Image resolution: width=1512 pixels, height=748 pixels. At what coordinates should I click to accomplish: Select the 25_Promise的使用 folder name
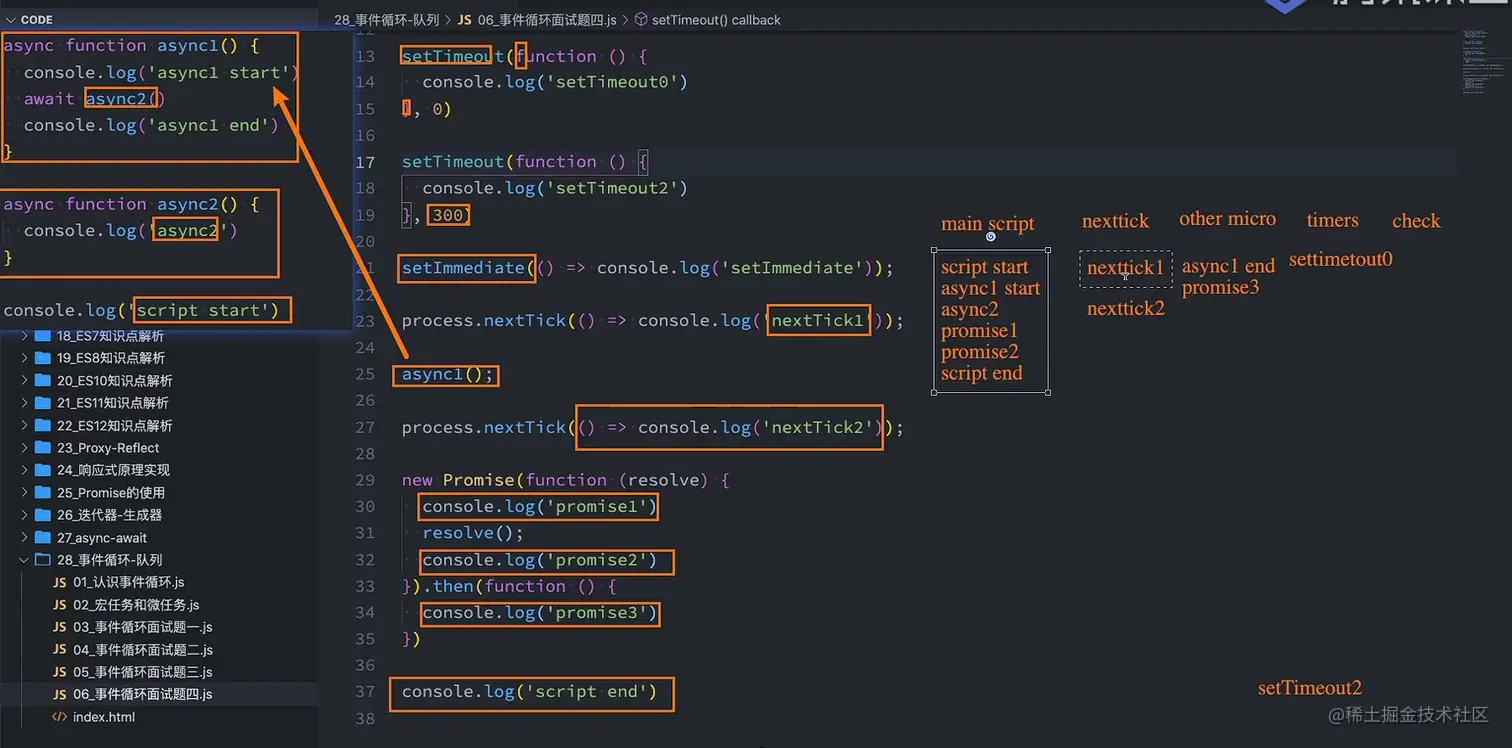[111, 492]
